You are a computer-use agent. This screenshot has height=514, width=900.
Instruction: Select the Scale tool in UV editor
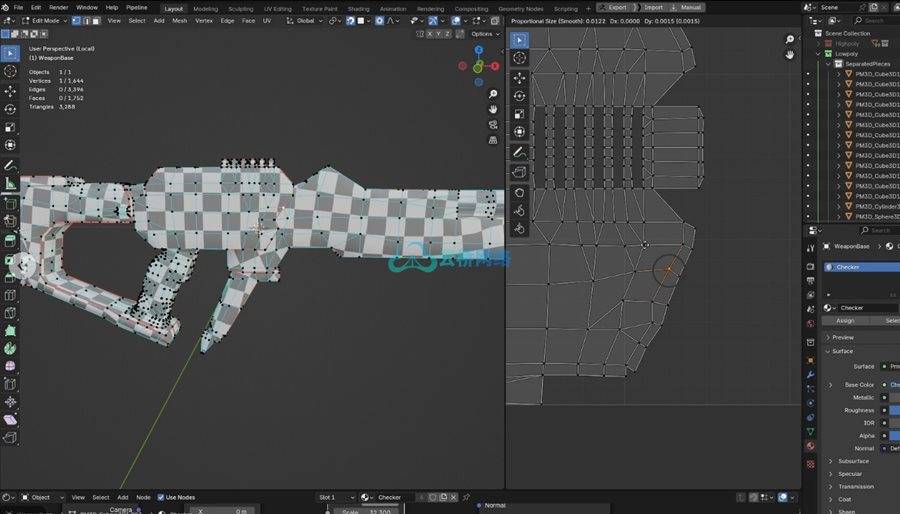[x=519, y=114]
